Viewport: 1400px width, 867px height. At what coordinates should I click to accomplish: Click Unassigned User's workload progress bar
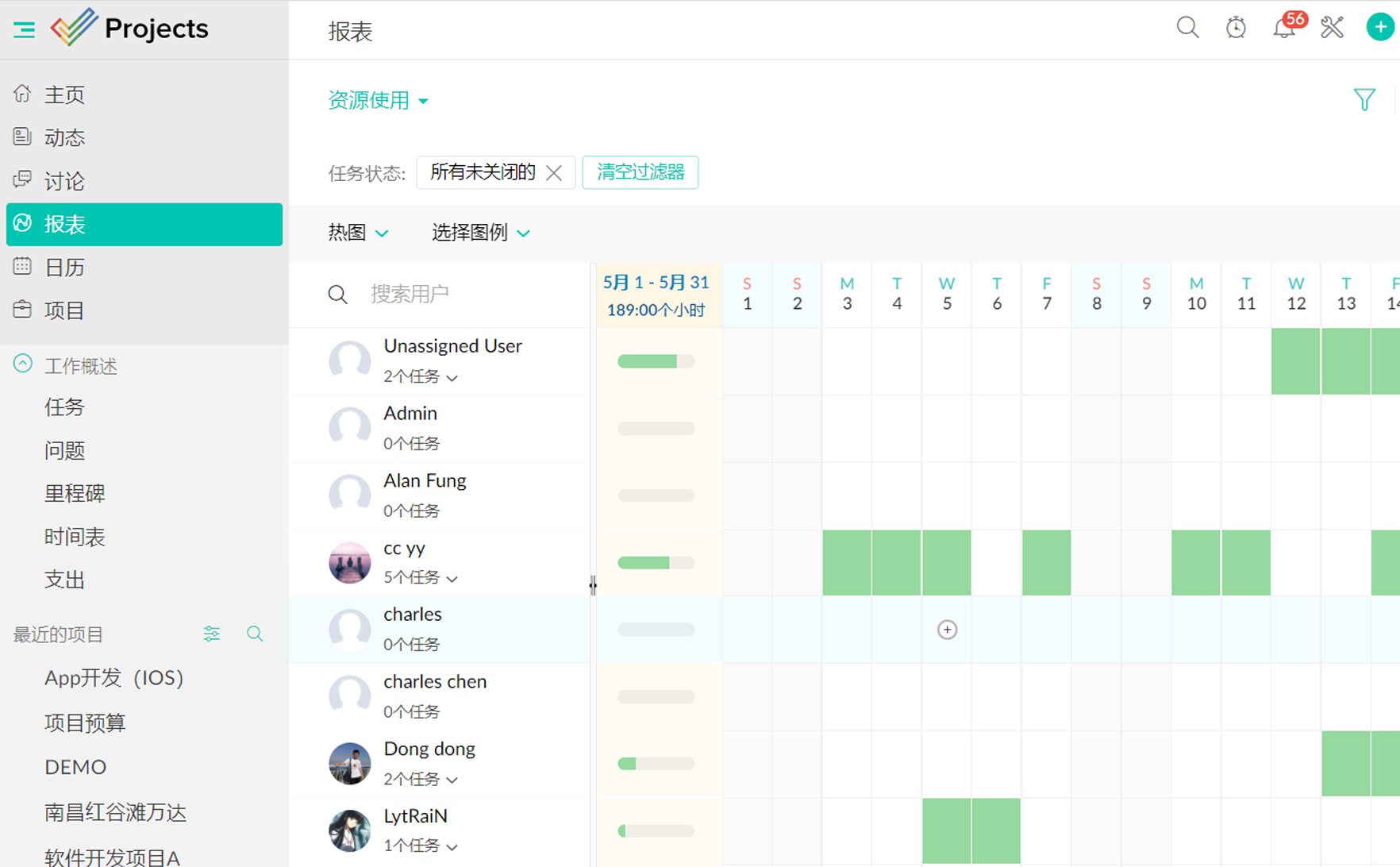pyautogui.click(x=656, y=361)
